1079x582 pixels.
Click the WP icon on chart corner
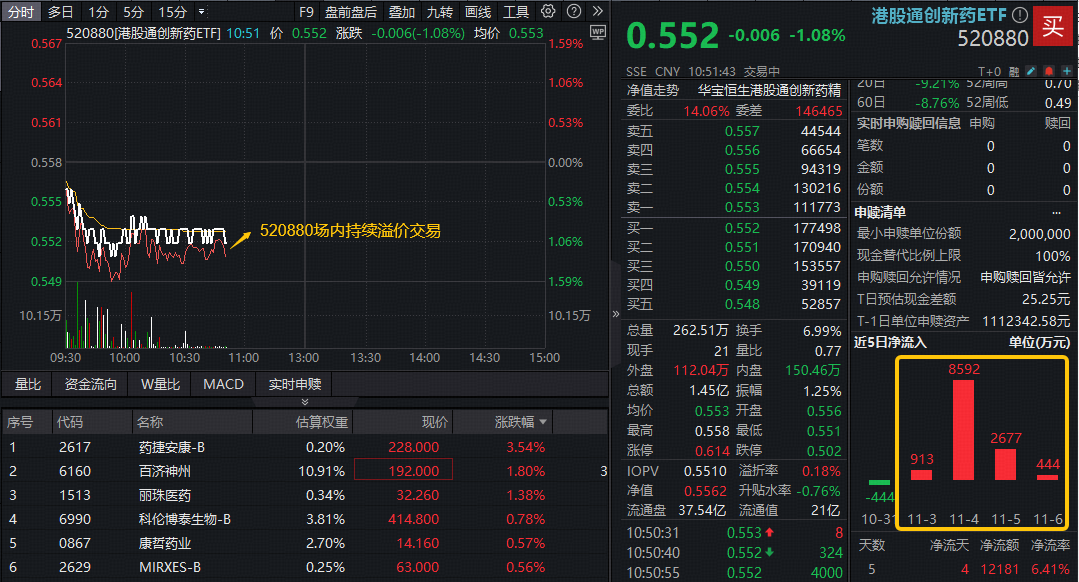tap(598, 33)
